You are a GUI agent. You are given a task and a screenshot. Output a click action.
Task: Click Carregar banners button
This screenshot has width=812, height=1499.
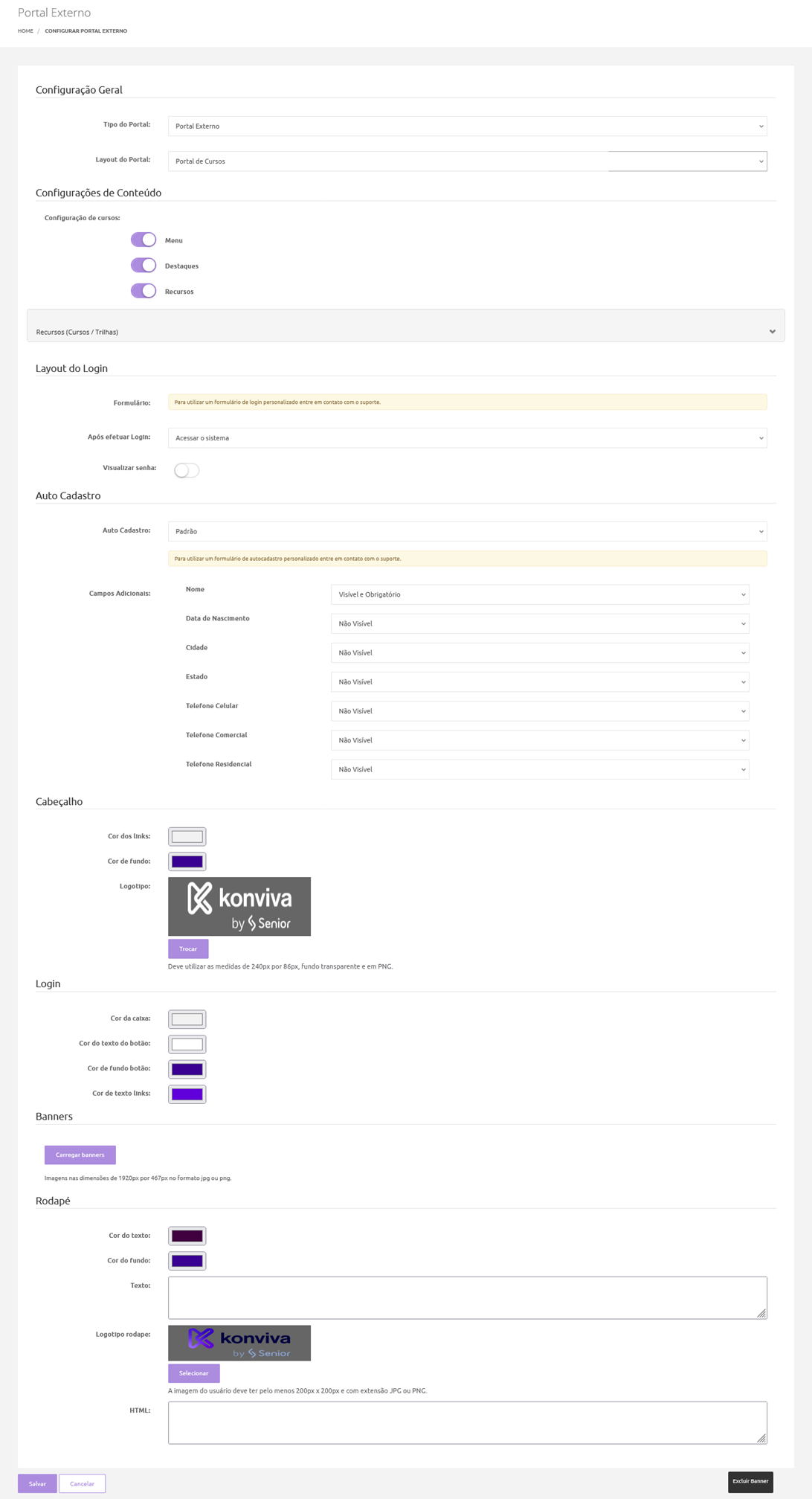80,1155
